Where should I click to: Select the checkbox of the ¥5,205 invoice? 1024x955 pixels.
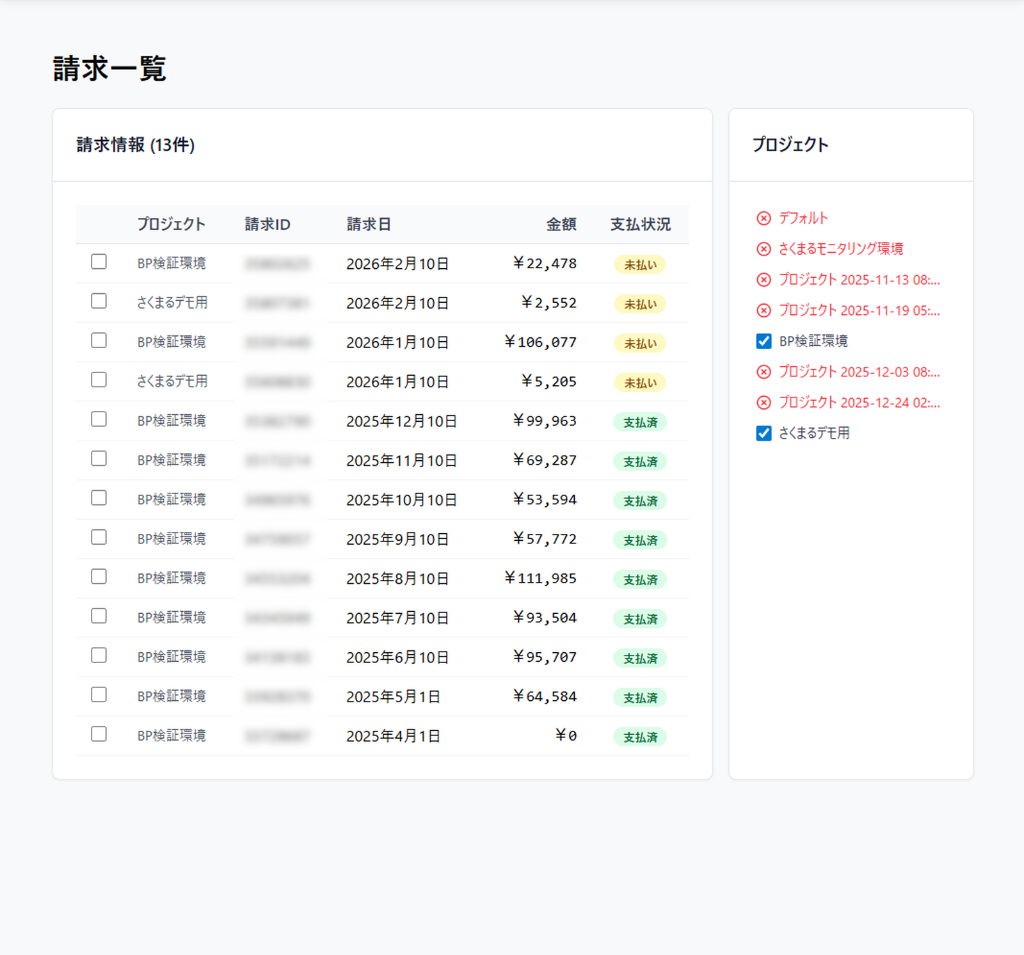click(x=99, y=380)
